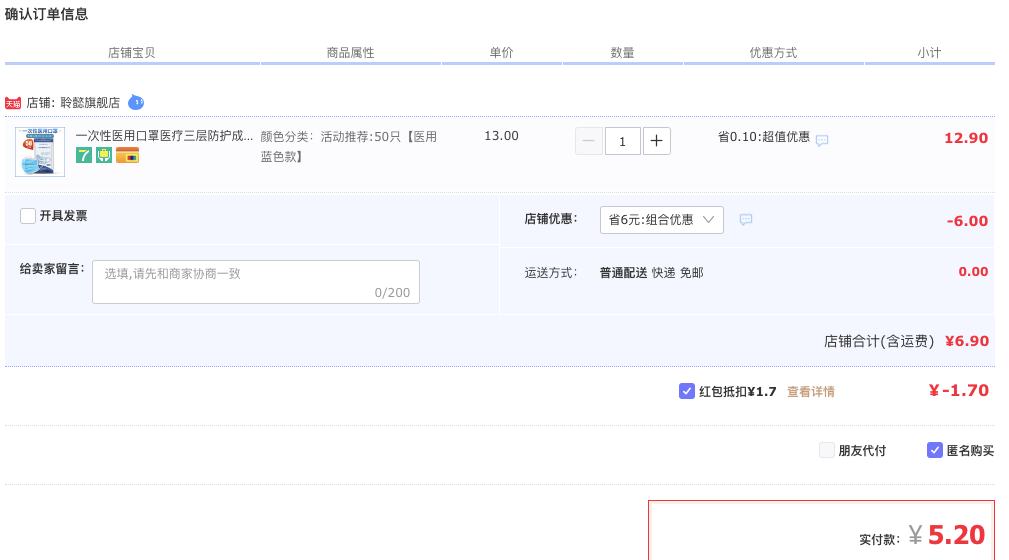1009x560 pixels.
Task: Click the quantity input field
Action: coord(622,141)
